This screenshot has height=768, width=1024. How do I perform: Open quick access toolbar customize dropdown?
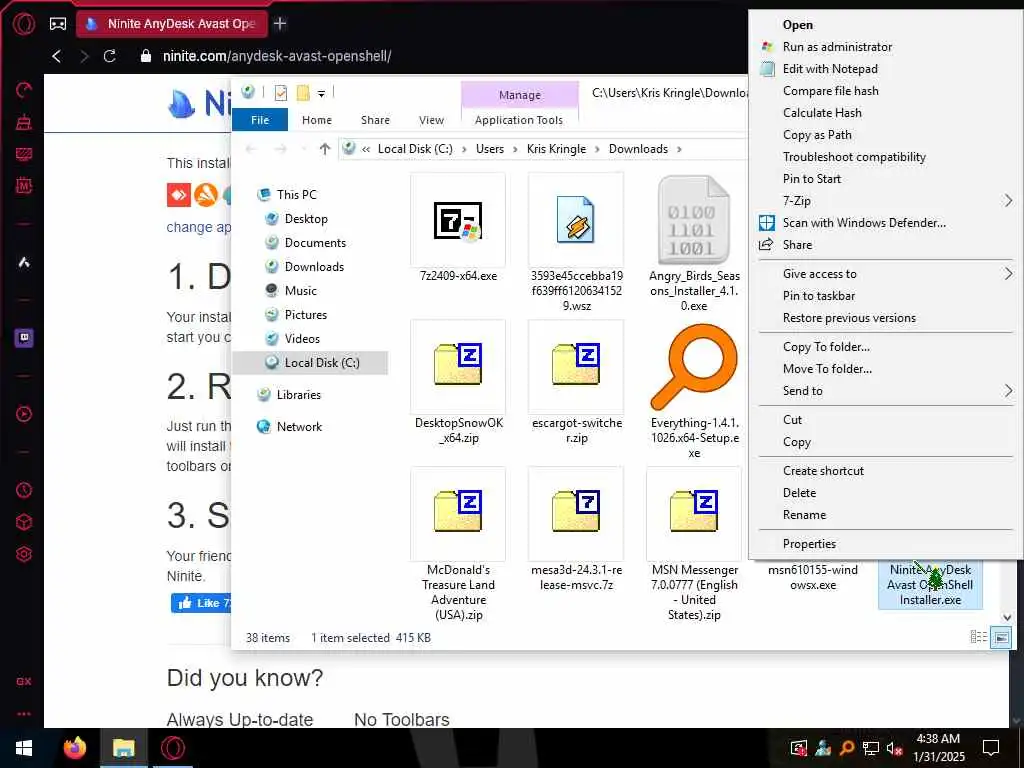321,94
